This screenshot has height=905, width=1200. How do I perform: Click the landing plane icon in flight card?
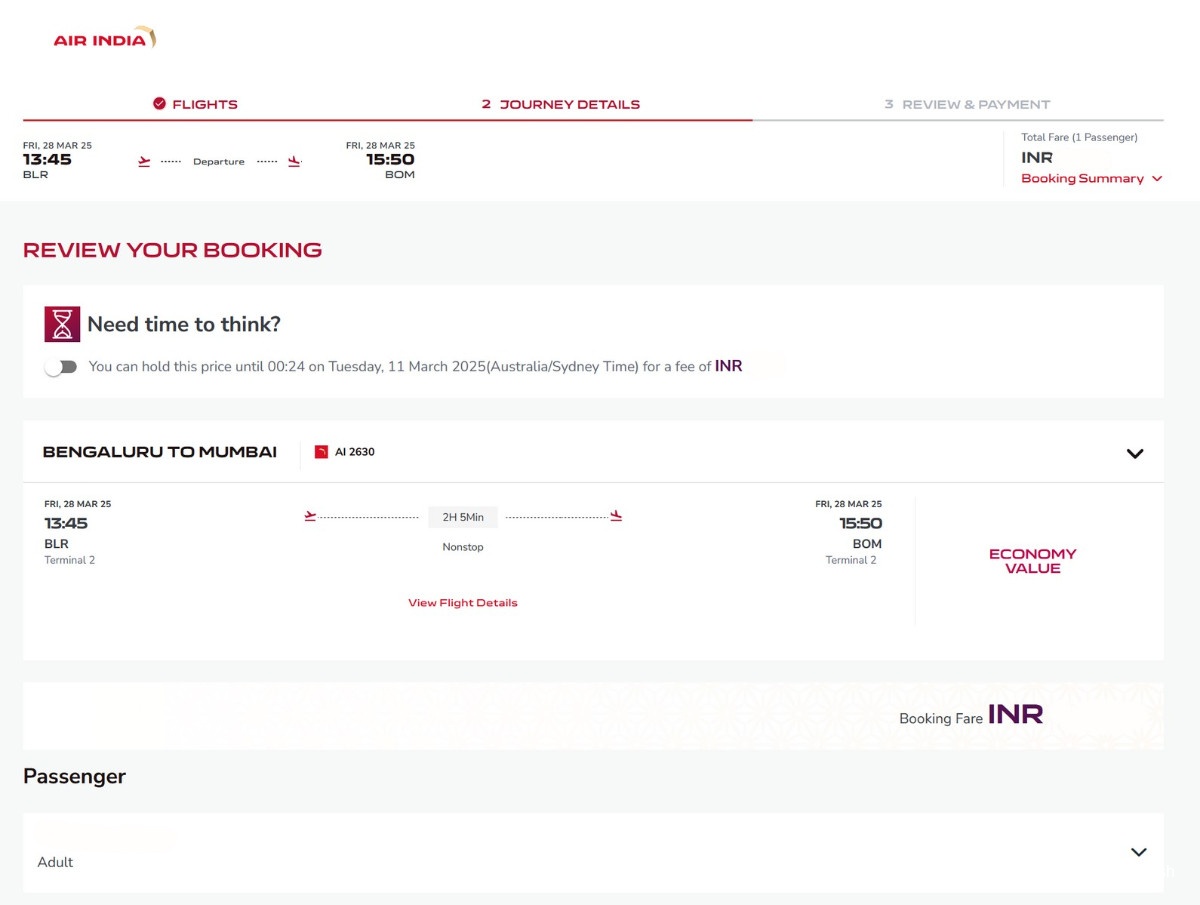(x=616, y=516)
